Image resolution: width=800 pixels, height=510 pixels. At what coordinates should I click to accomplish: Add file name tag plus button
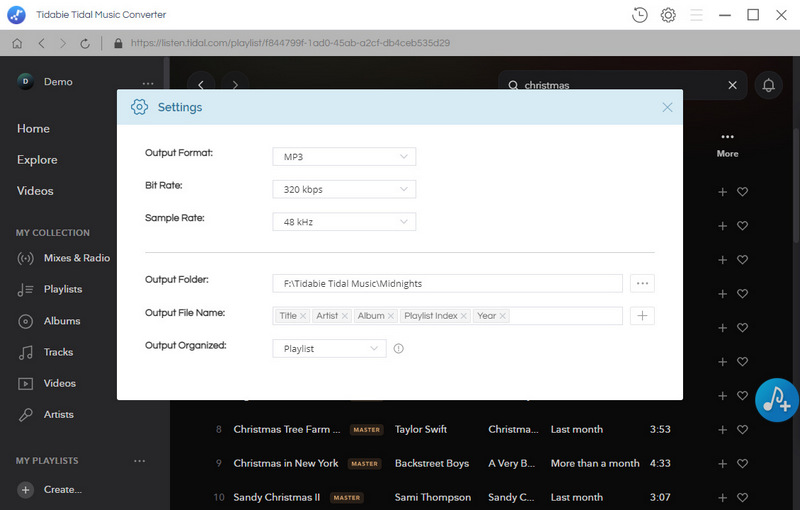[x=642, y=316]
